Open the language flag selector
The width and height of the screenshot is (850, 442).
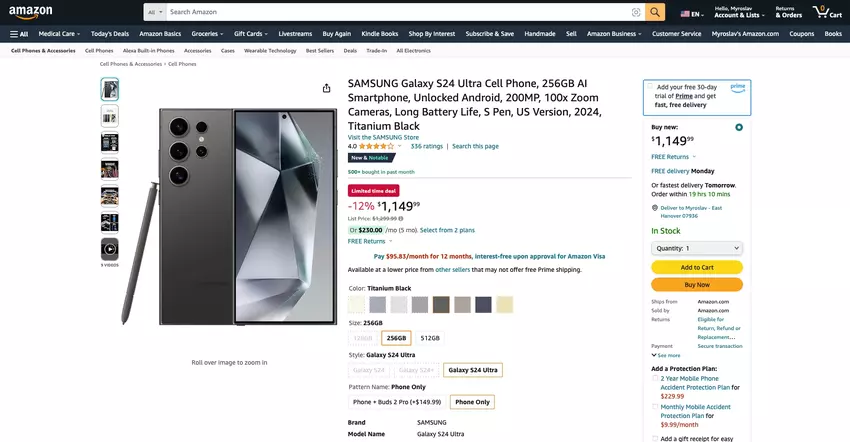tap(691, 14)
